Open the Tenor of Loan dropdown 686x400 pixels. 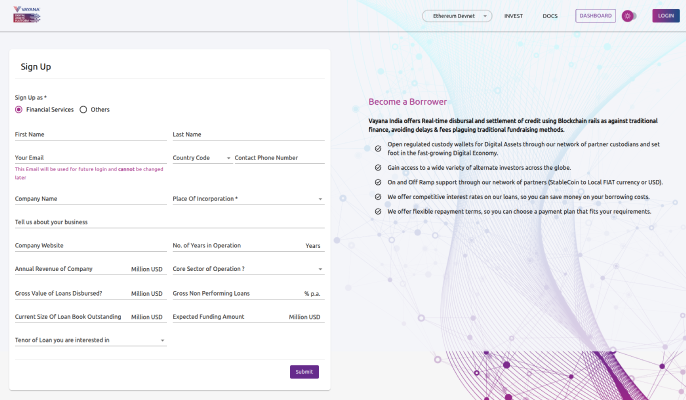[90, 340]
